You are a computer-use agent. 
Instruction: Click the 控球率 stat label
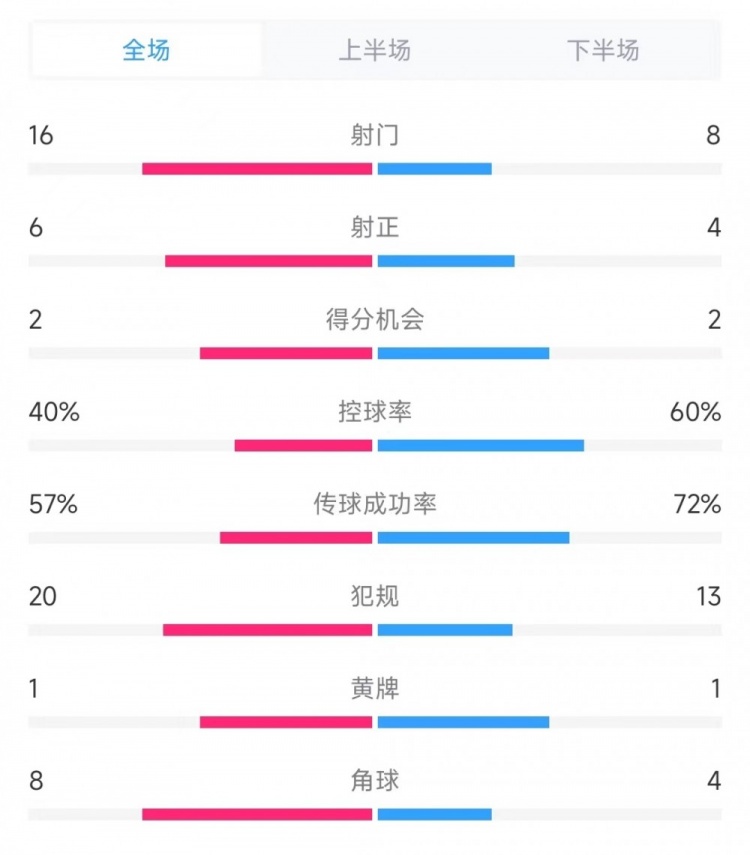pyautogui.click(x=375, y=412)
